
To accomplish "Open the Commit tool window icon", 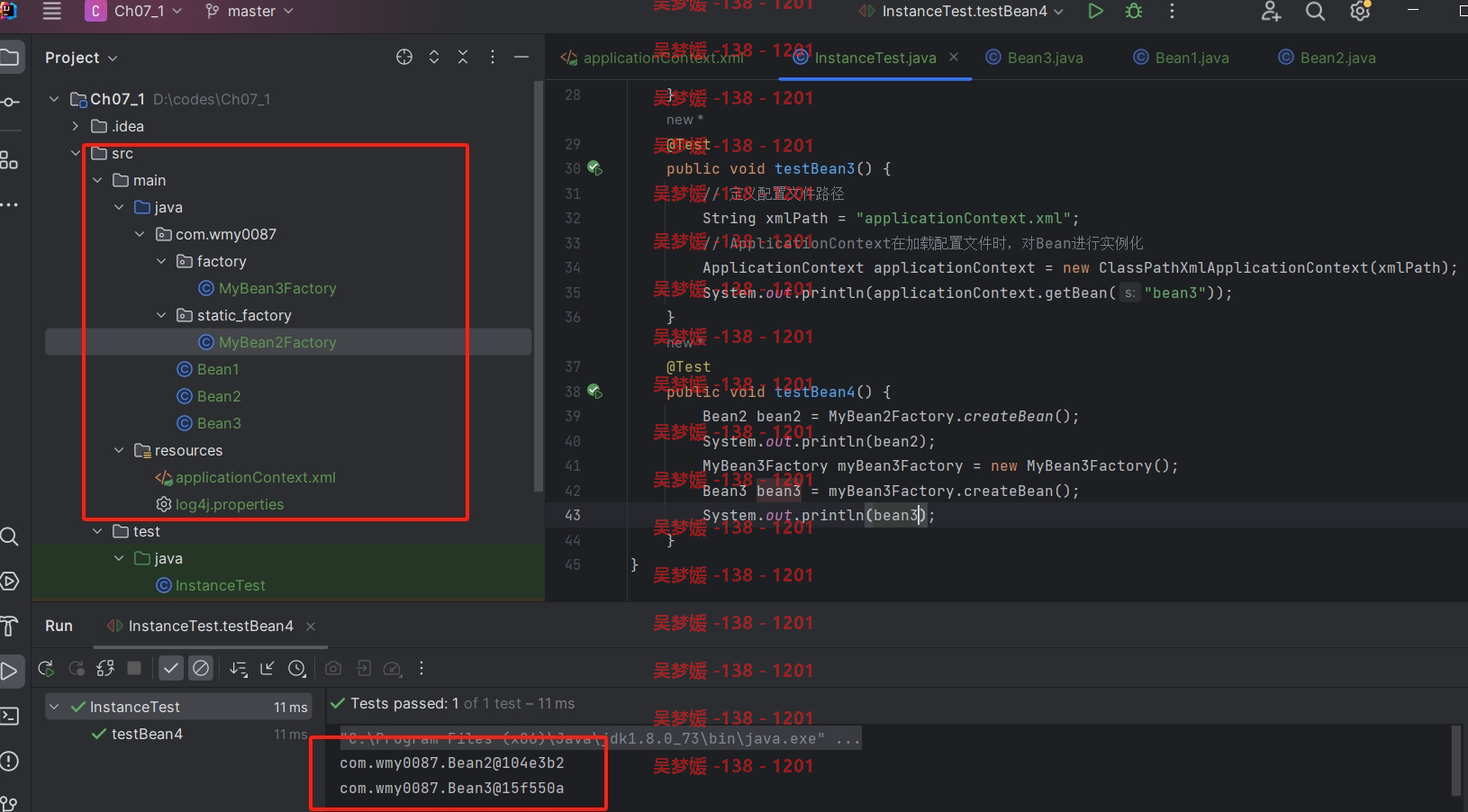I will click(10, 102).
